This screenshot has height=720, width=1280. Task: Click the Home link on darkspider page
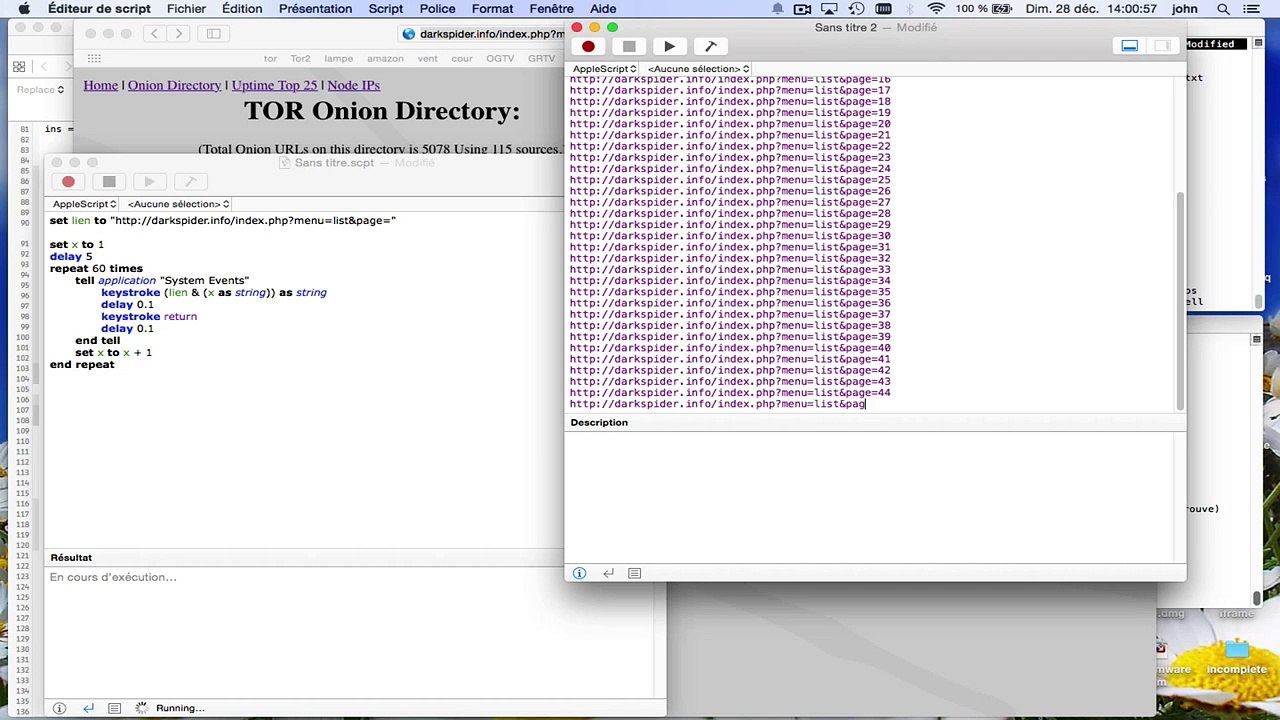click(x=100, y=85)
